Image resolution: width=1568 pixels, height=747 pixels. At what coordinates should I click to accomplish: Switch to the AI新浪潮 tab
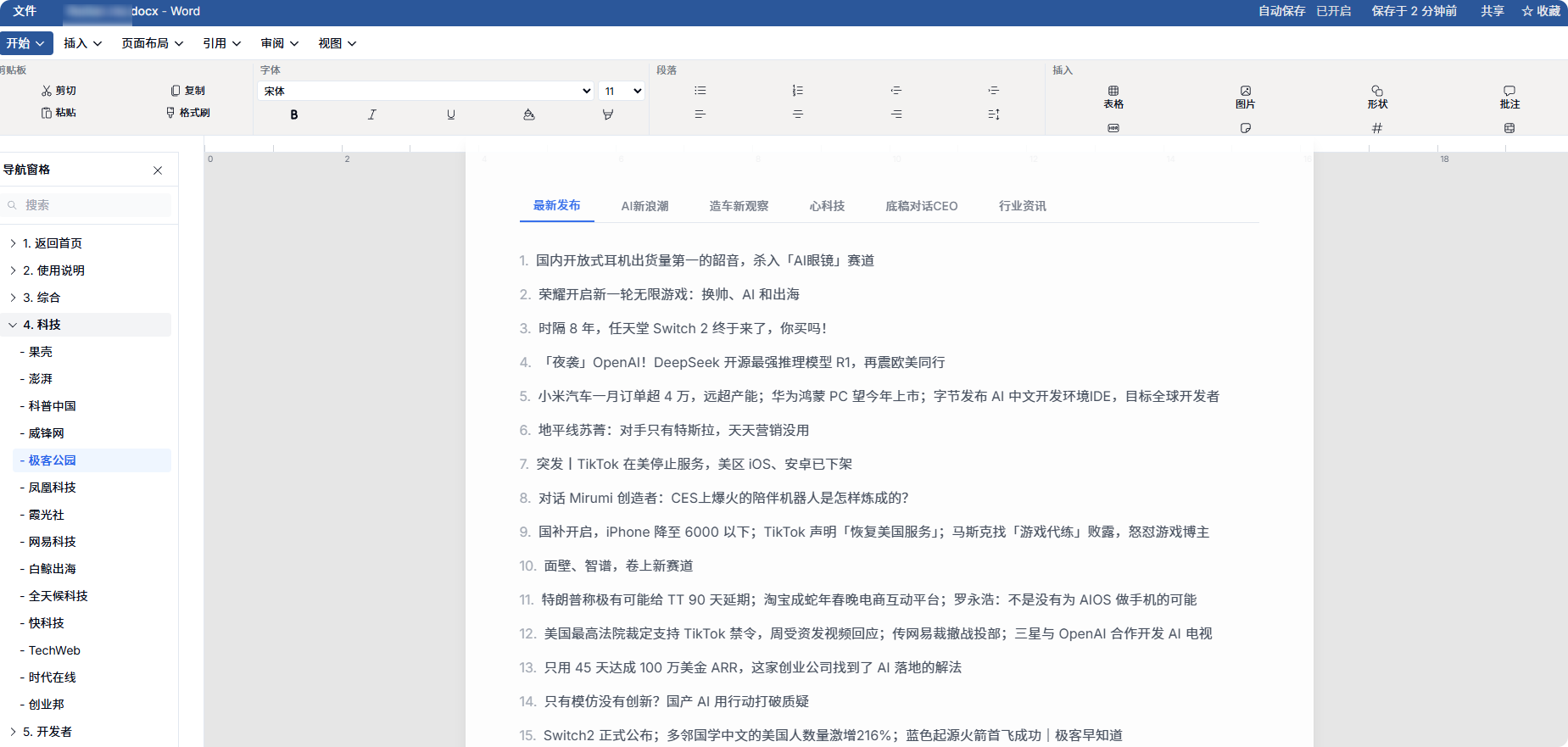(644, 206)
